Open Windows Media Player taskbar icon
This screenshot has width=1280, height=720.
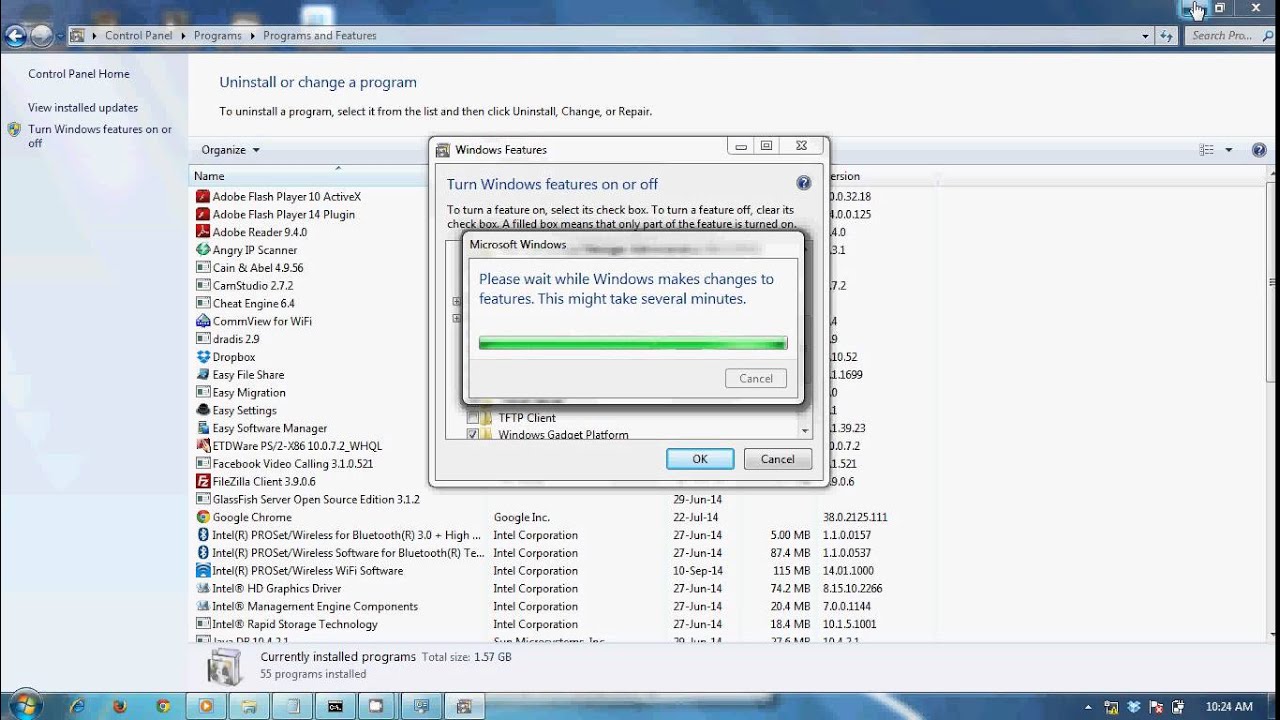[x=206, y=706]
